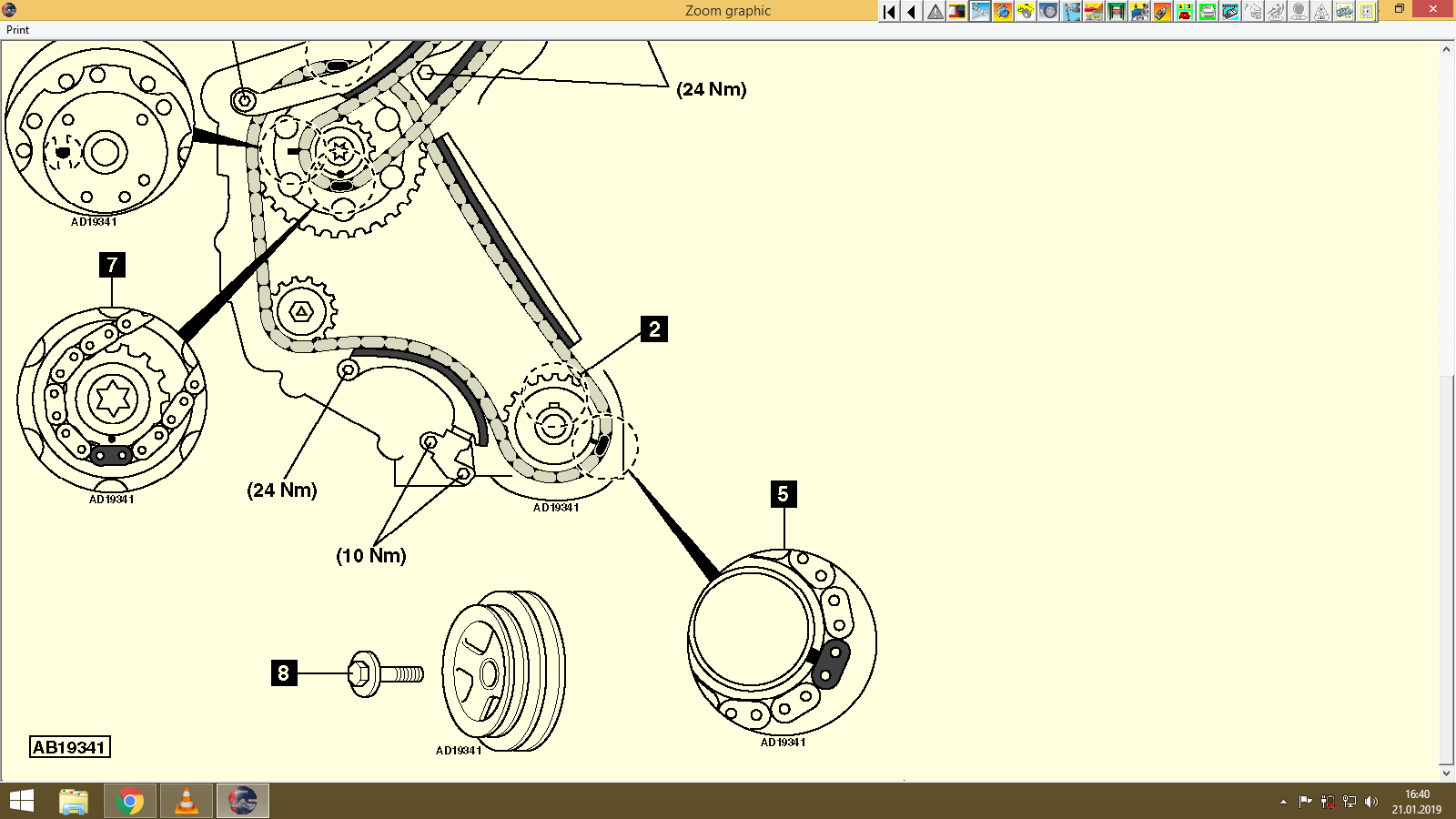Click the Windows Start button
Image resolution: width=1456 pixels, height=819 pixels.
tap(20, 802)
